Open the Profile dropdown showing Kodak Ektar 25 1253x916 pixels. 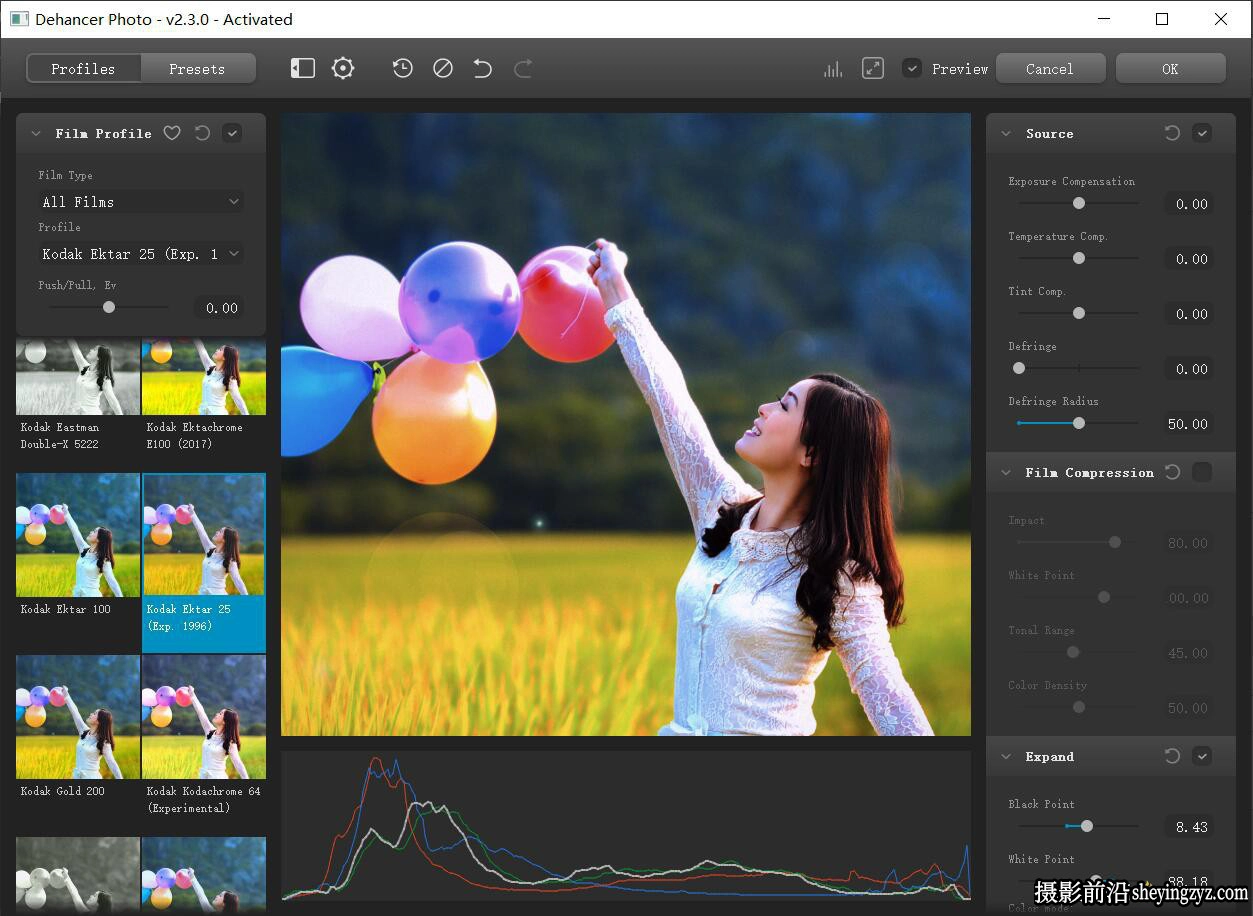pyautogui.click(x=141, y=254)
